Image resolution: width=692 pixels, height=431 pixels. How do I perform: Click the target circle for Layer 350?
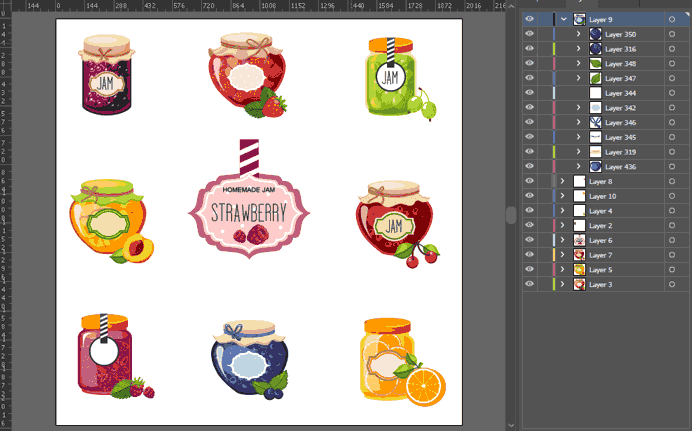coord(672,34)
